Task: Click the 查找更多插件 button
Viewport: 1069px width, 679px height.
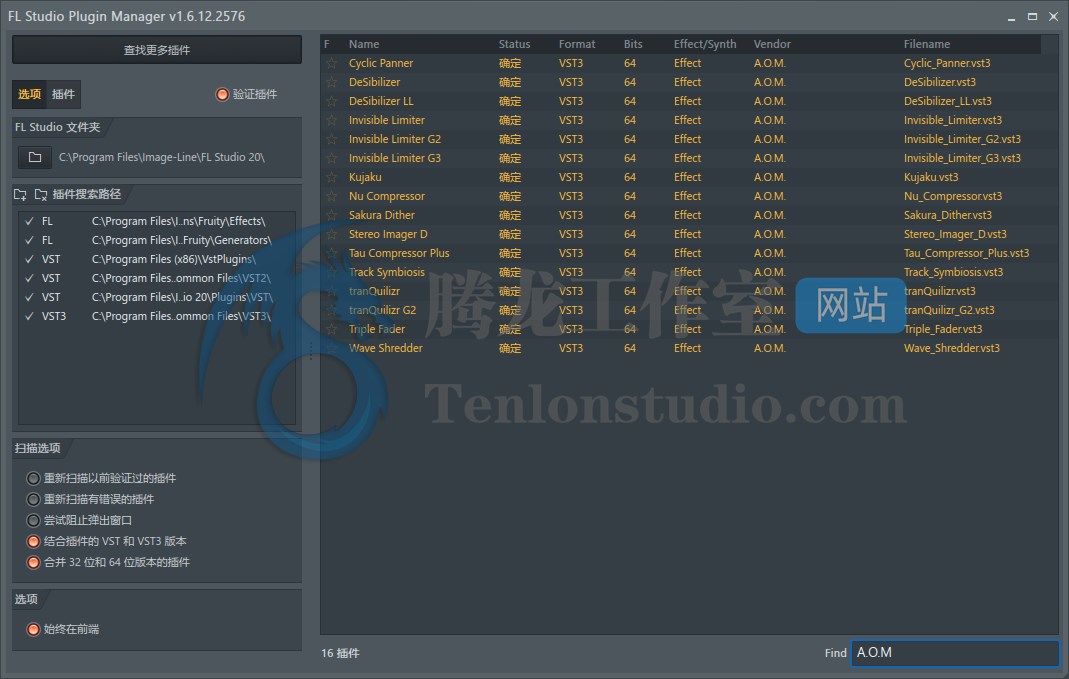Action: 157,50
